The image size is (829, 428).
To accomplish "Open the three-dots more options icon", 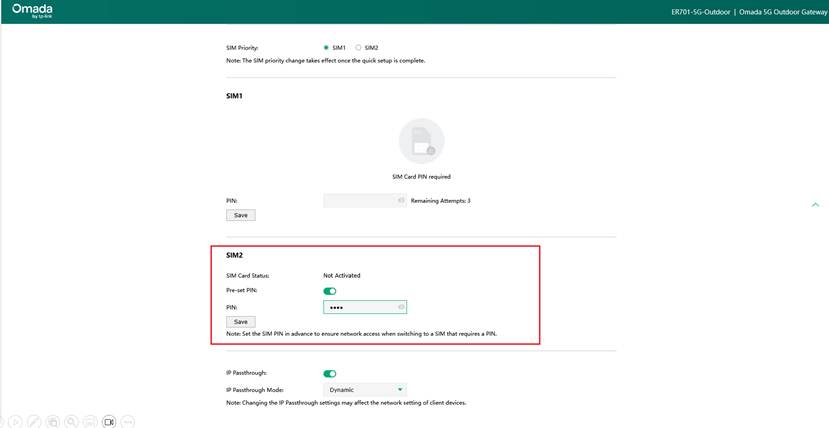I will pos(128,422).
